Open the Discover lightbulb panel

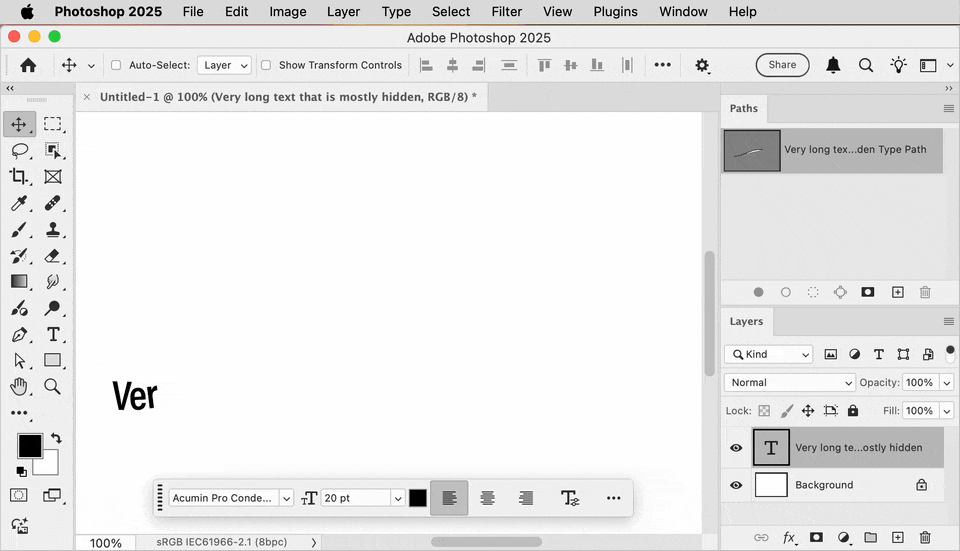898,65
